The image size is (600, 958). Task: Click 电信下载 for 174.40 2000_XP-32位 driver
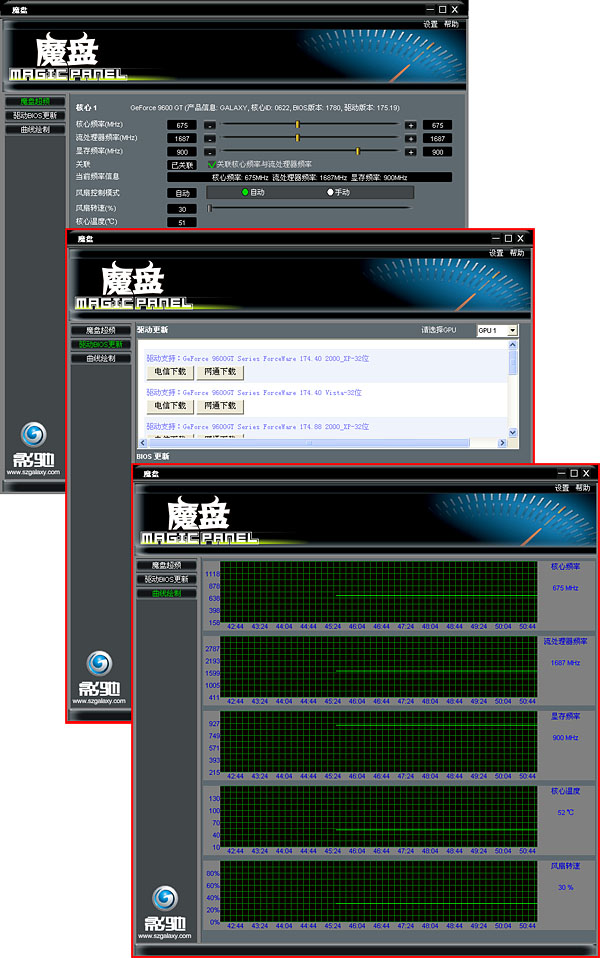tap(170, 371)
